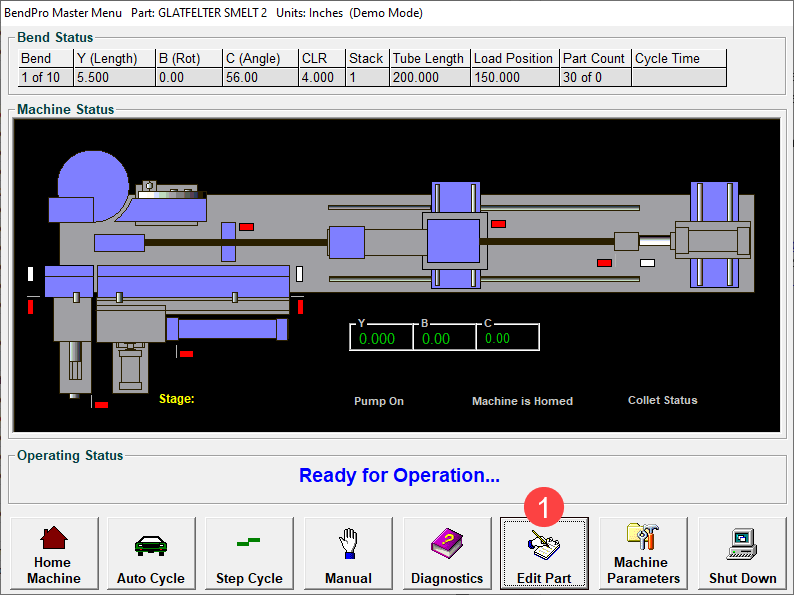Click the Load Position cell showing 150.000
The height and width of the screenshot is (595, 794).
(514, 77)
